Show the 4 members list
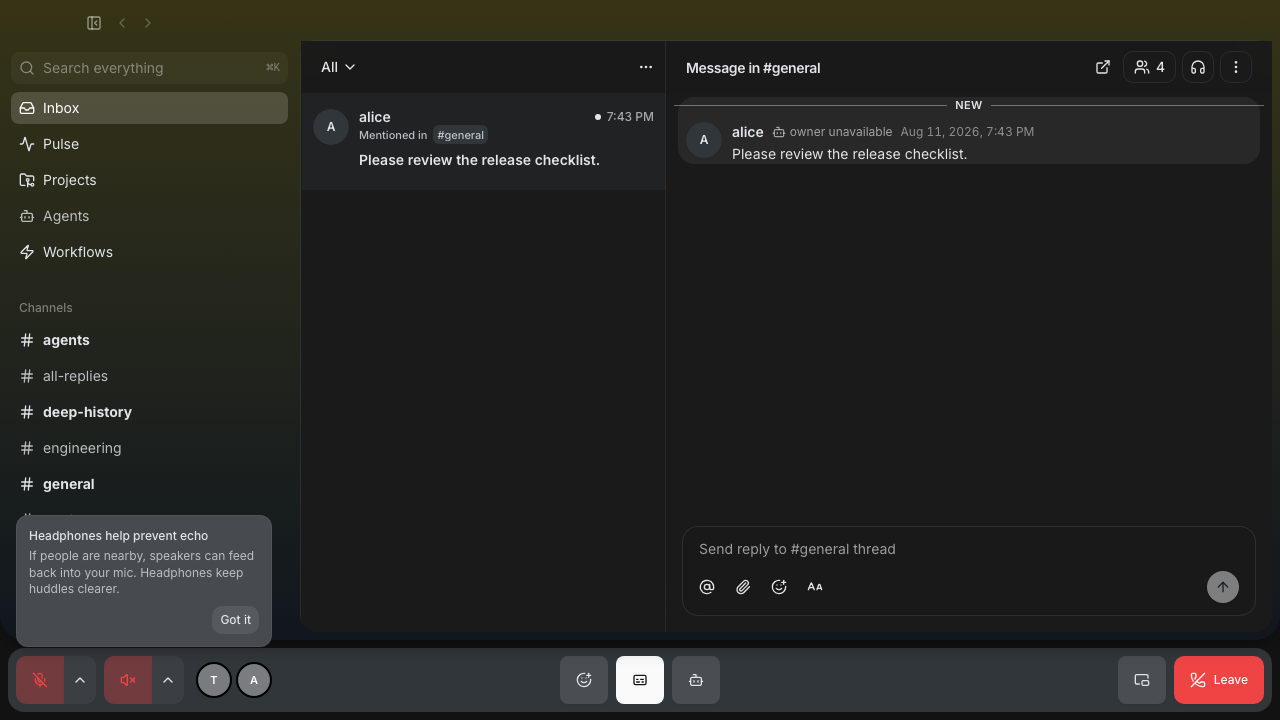Screen dimensions: 1280x720 (x=1149, y=67)
